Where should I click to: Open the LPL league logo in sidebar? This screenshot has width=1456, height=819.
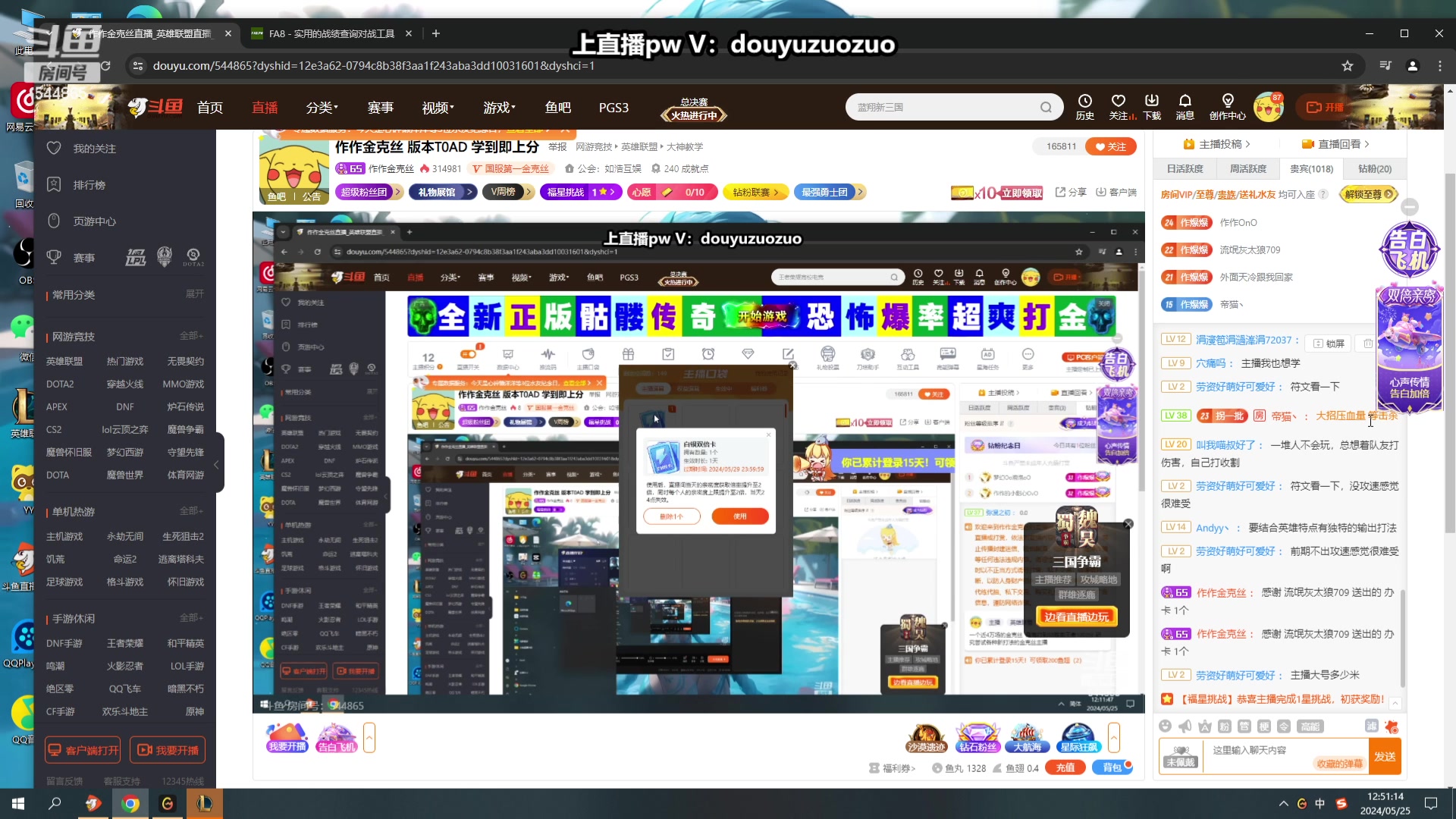(136, 258)
